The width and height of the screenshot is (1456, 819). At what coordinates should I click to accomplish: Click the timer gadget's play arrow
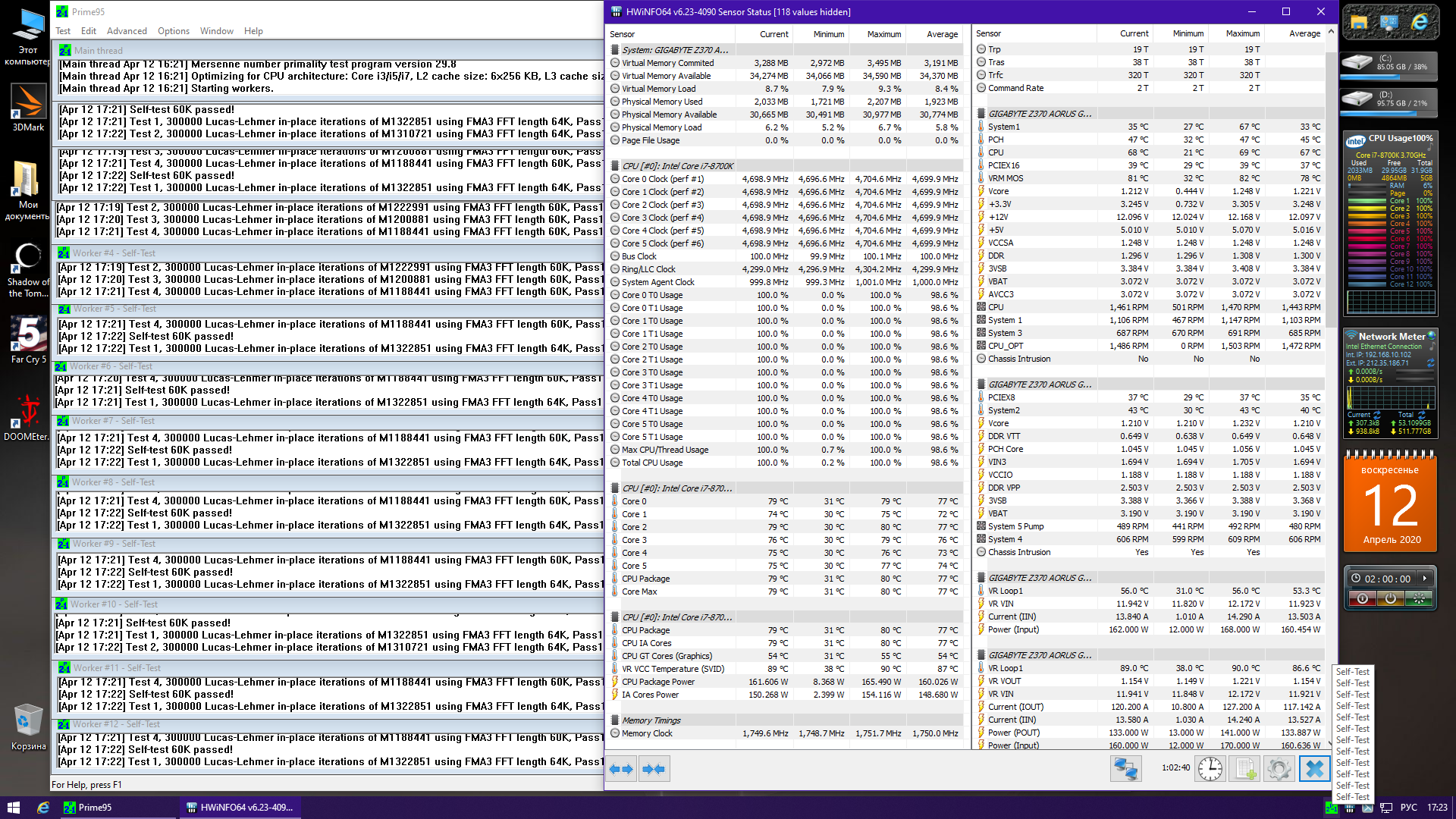click(x=1425, y=579)
